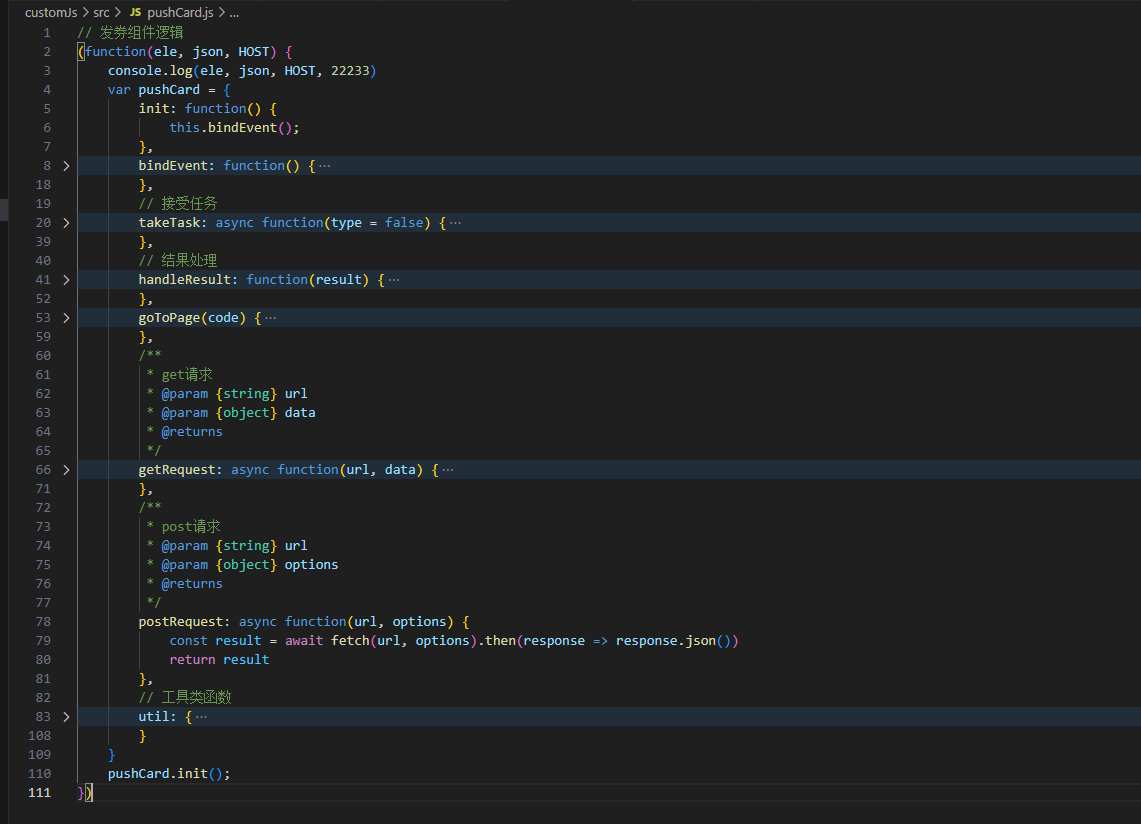Unfold goToPage method via gutter chevron

coord(66,318)
